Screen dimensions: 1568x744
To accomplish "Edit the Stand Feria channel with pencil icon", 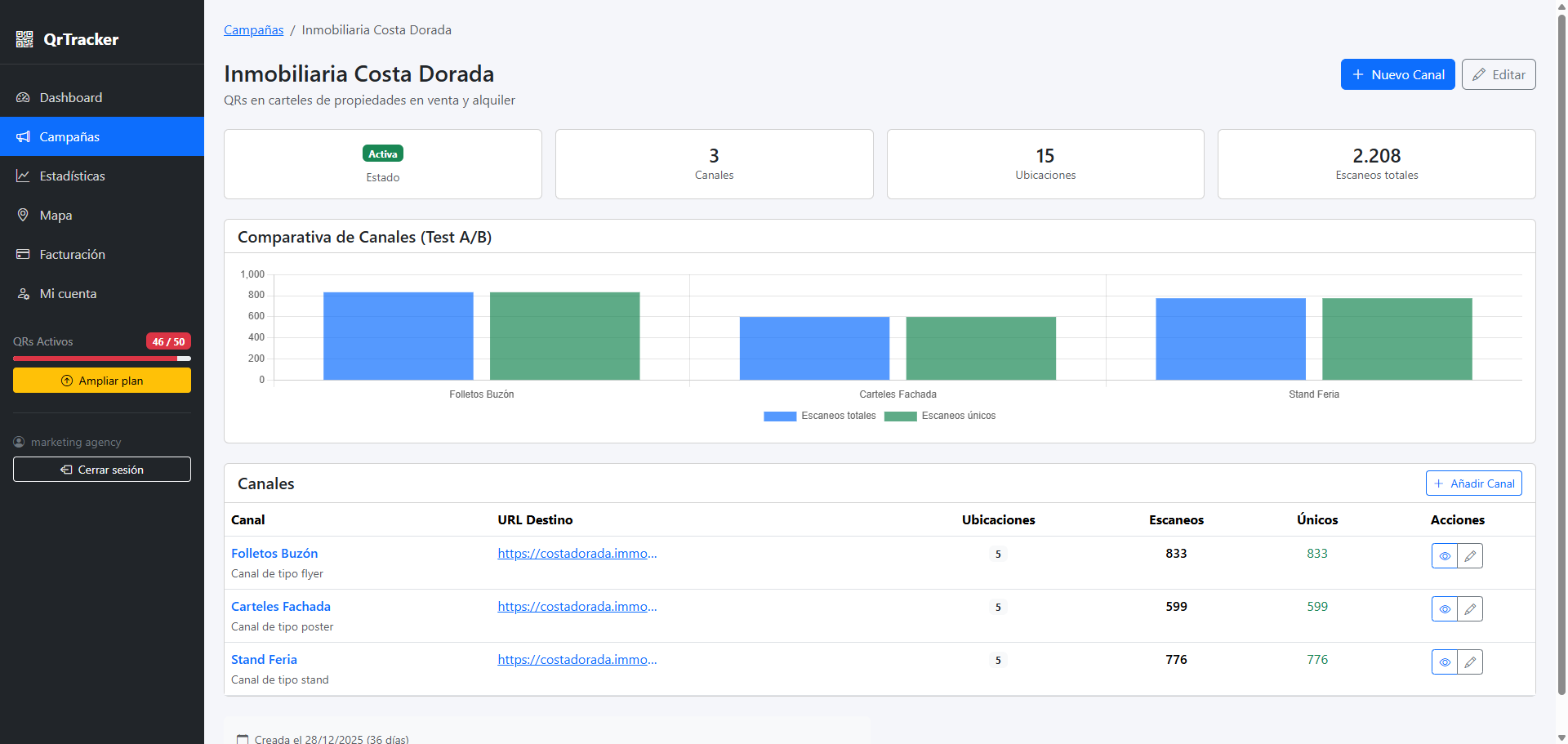I will point(1470,662).
